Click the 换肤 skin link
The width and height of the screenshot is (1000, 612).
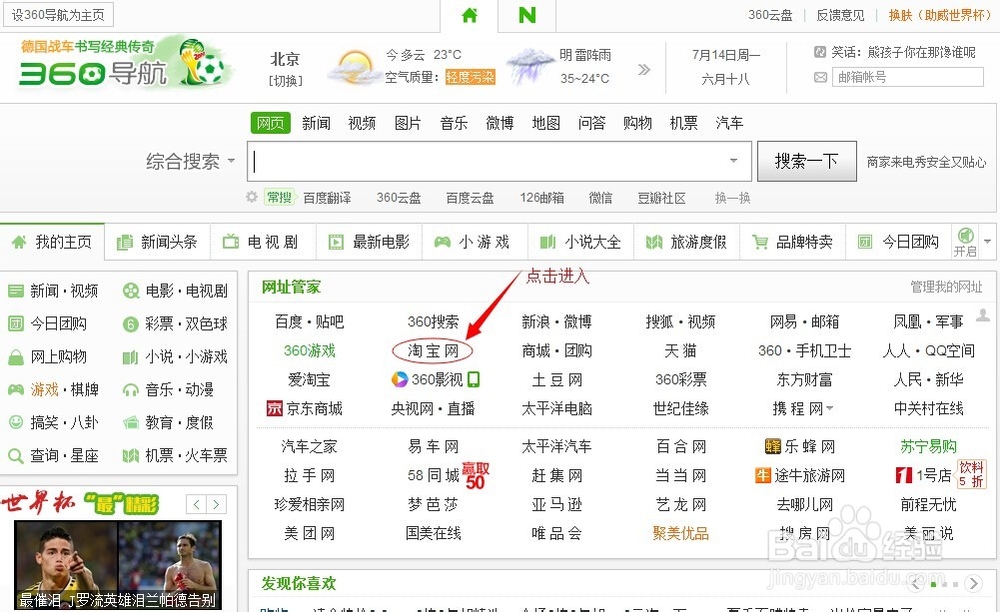tap(939, 15)
